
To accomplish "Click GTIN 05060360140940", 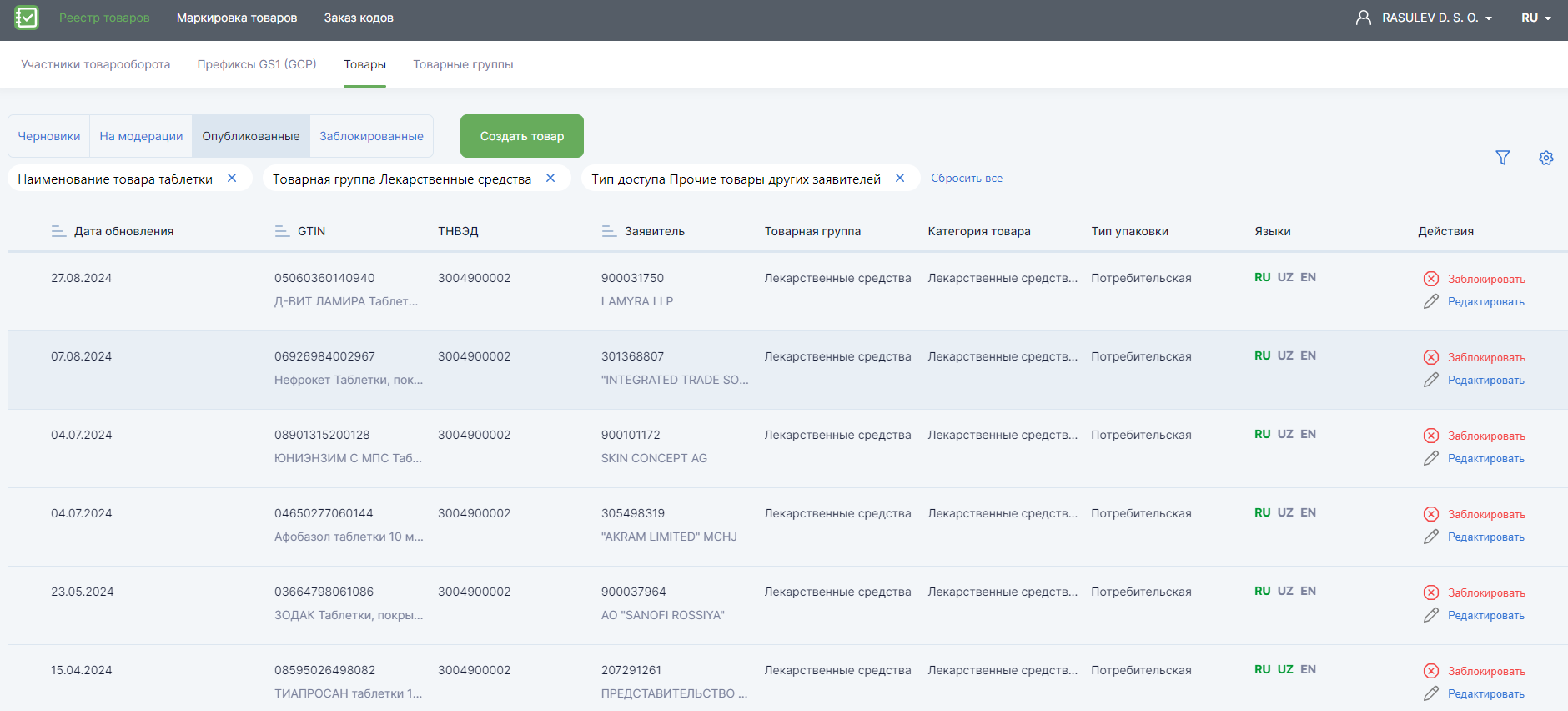I will tap(324, 278).
